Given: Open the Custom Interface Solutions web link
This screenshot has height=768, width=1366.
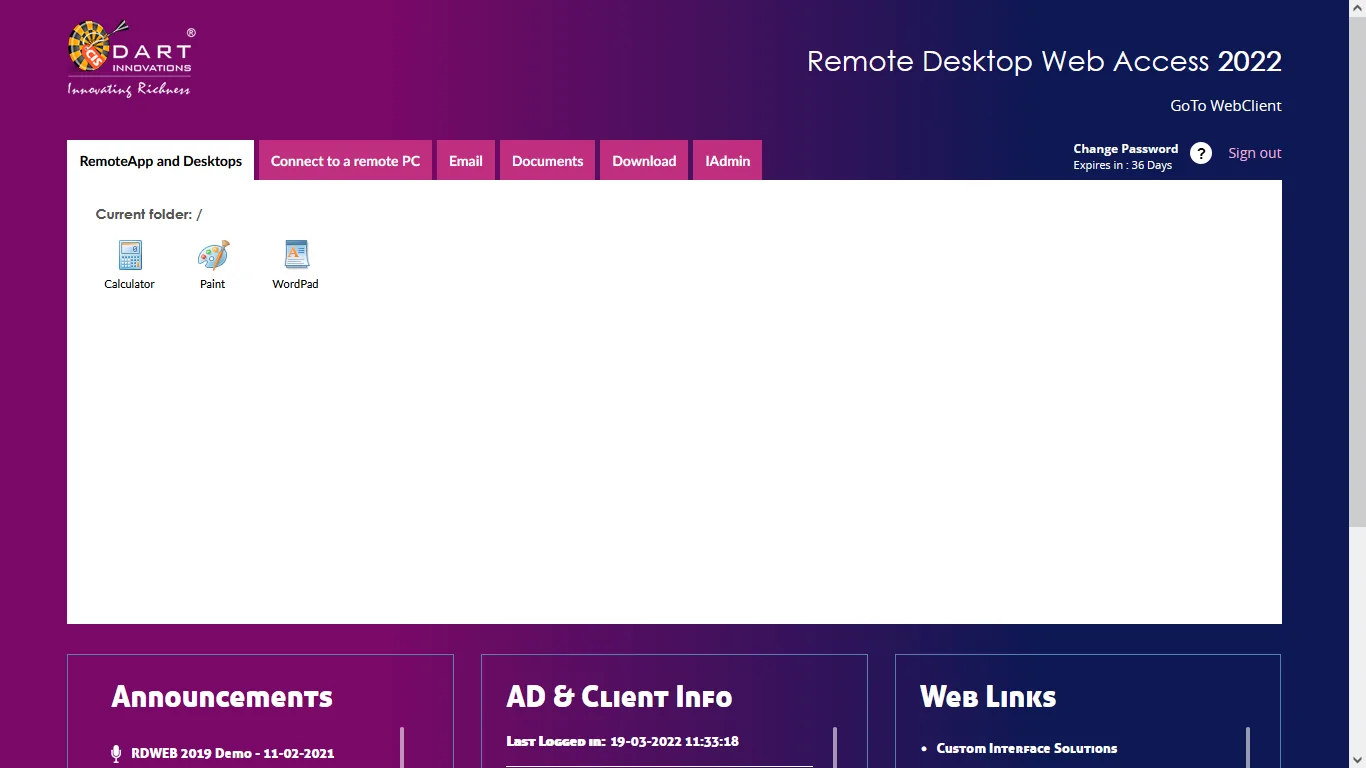Looking at the screenshot, I should click(x=1027, y=749).
